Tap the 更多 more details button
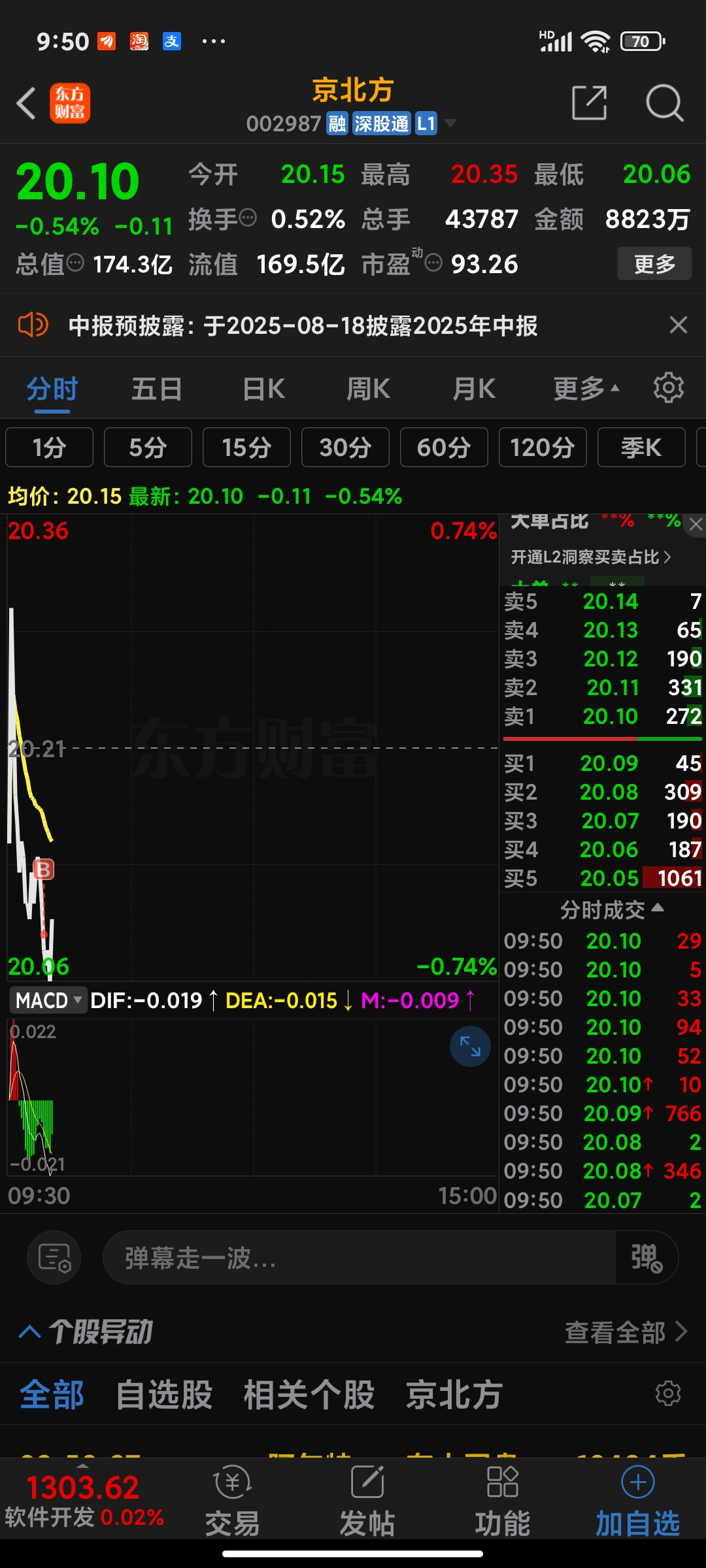This screenshot has height=1568, width=706. point(654,264)
